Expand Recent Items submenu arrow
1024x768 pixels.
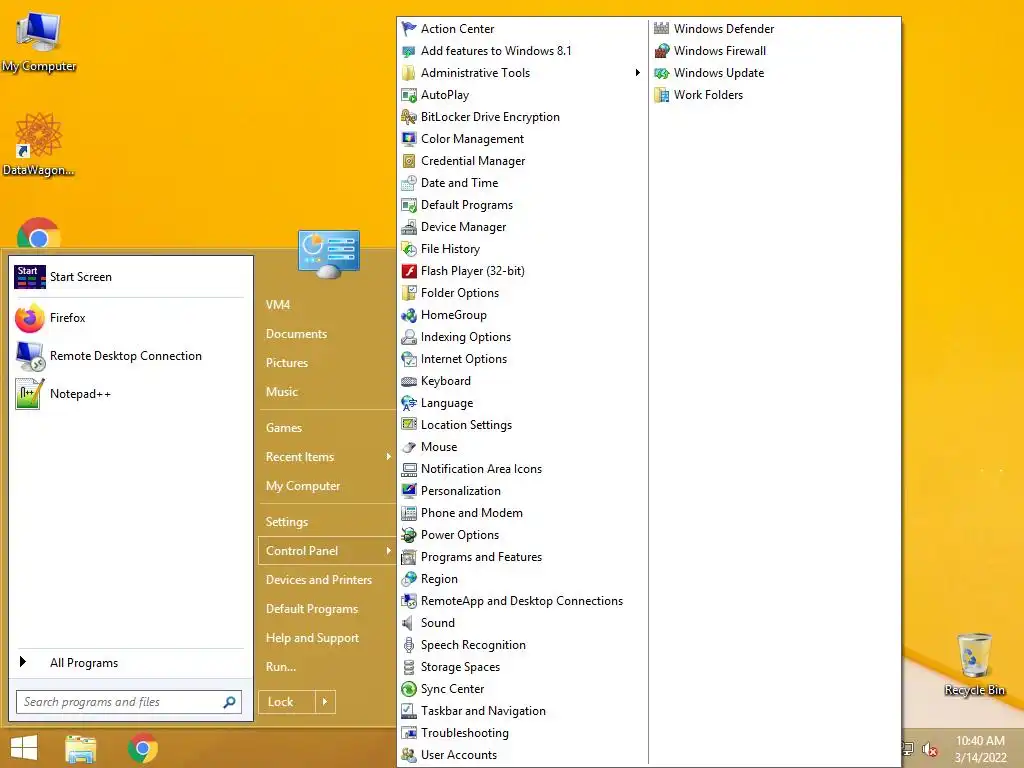[388, 457]
